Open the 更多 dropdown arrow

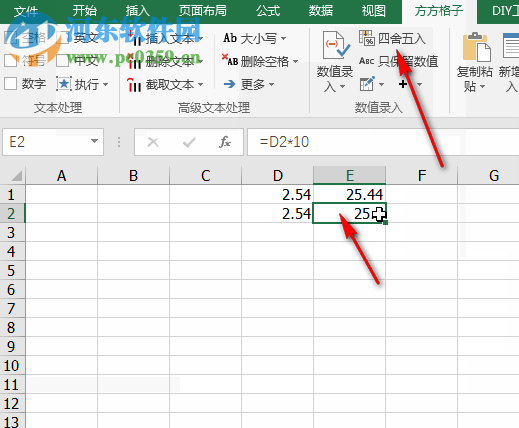271,85
